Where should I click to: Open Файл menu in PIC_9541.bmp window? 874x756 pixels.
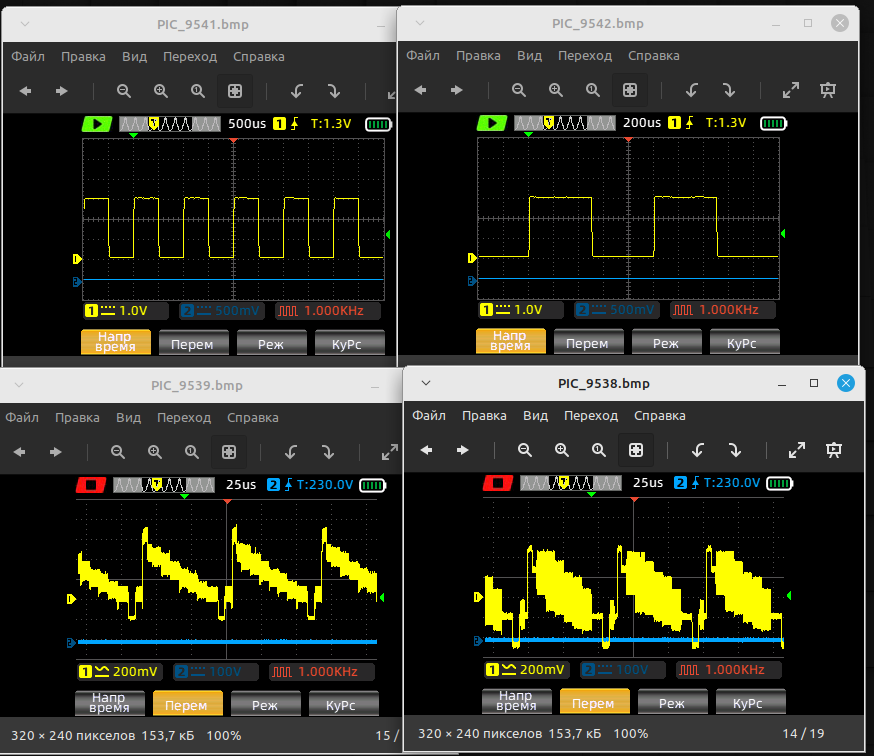click(28, 57)
